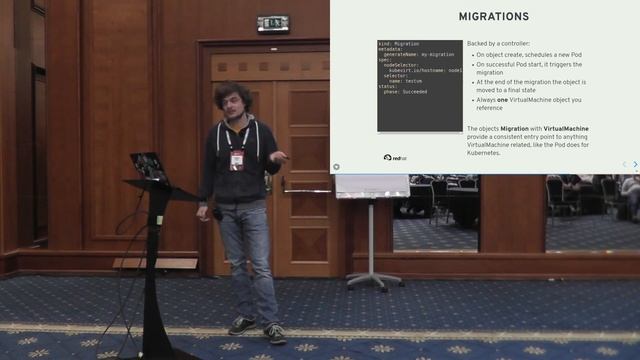Click the word "Kubernetes." ending the paragraph
Viewport: 640px width, 360px height.
click(x=483, y=153)
